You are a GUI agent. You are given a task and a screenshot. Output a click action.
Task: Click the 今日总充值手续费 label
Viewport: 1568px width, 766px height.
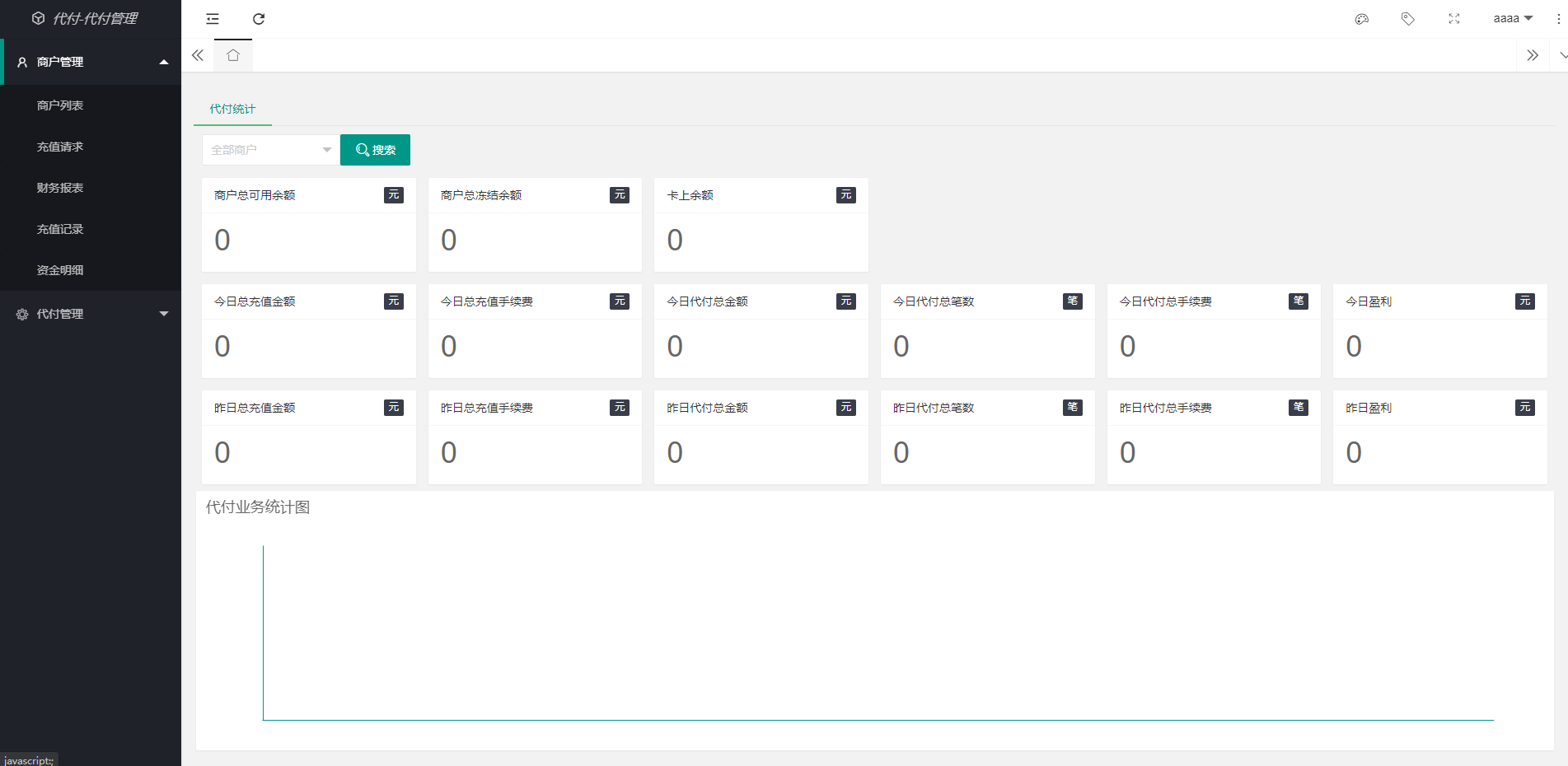[x=487, y=301]
